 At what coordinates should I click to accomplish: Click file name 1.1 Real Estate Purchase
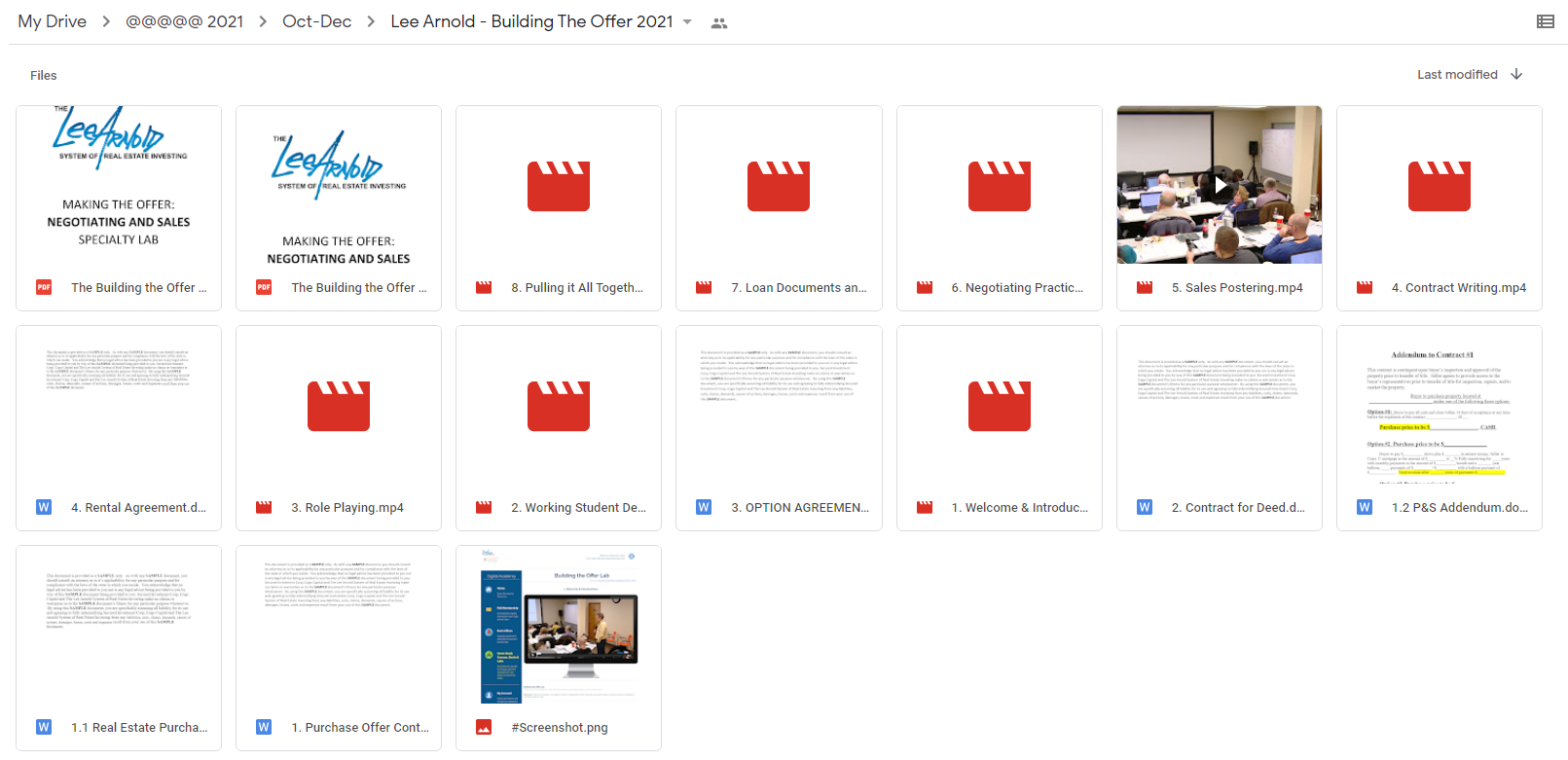[139, 727]
